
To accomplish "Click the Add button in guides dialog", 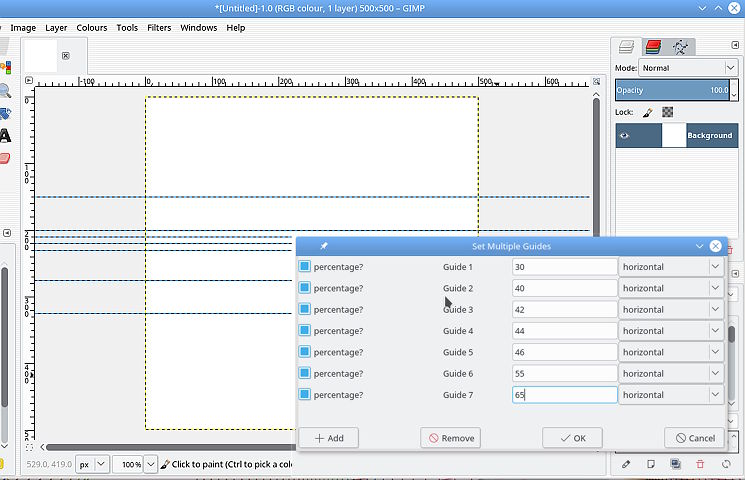I will (329, 438).
